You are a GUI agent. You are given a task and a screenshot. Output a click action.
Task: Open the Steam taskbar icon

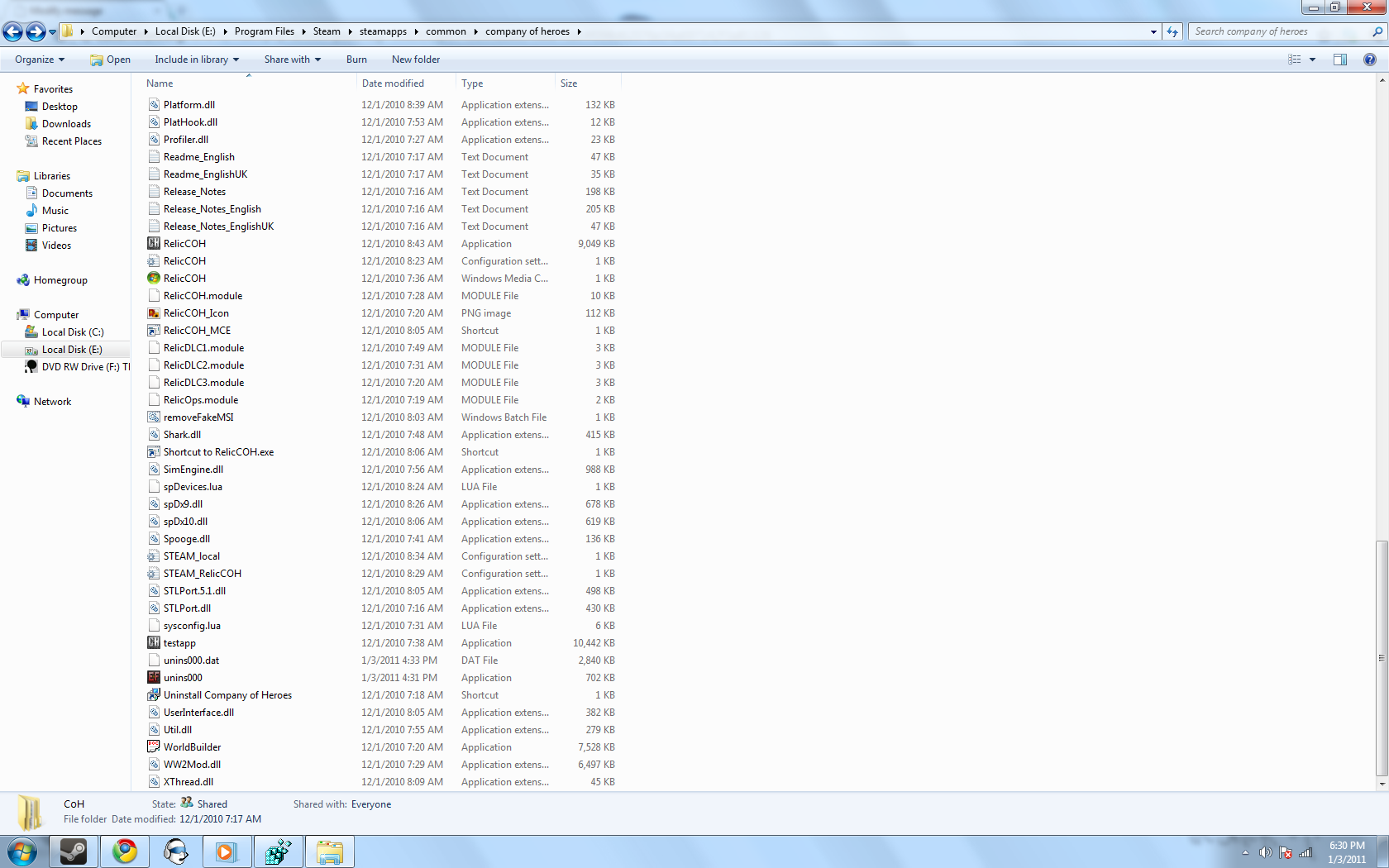click(74, 851)
